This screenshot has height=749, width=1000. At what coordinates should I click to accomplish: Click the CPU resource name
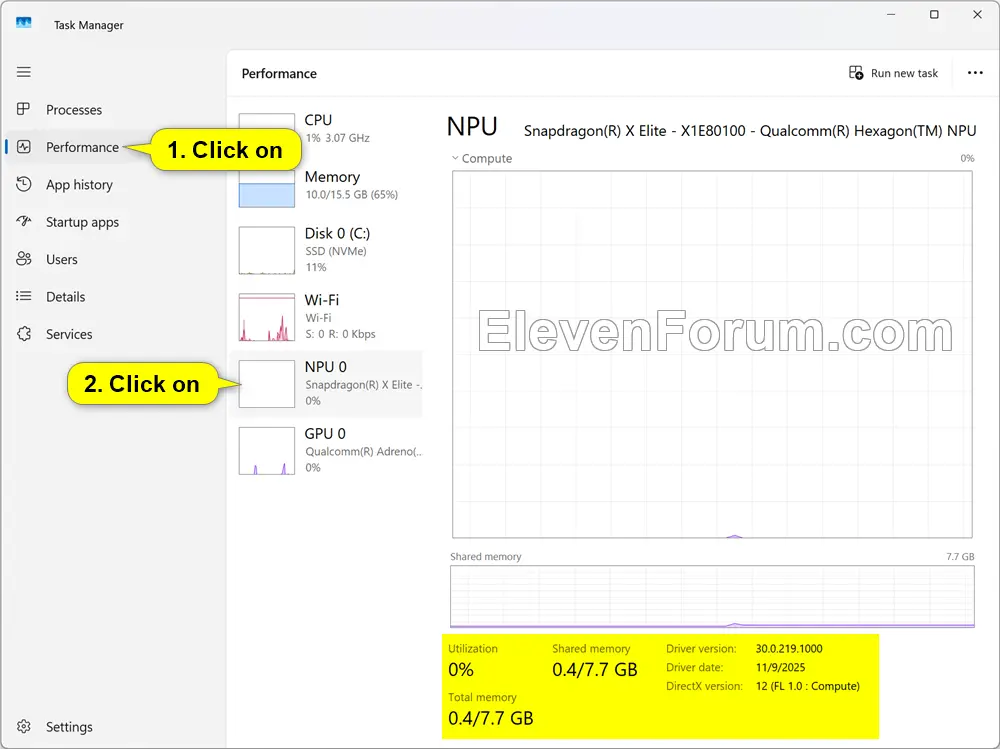(x=318, y=120)
